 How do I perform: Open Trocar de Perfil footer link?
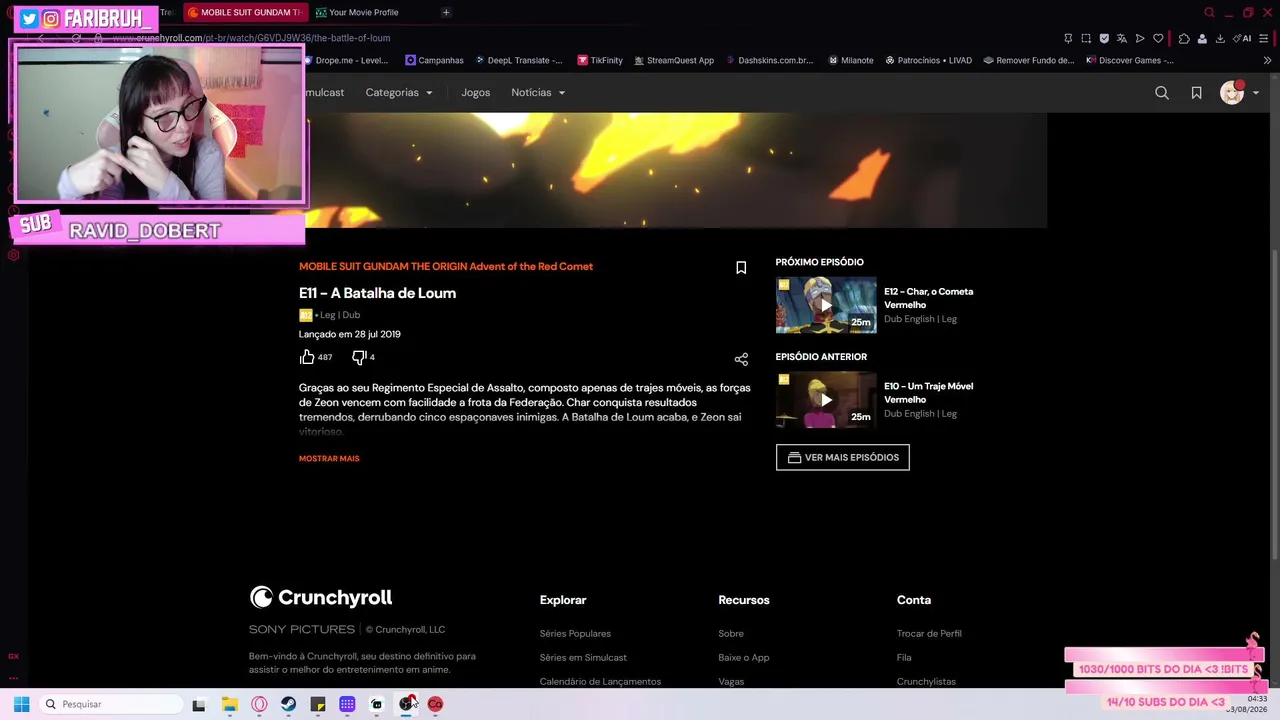[x=929, y=634]
